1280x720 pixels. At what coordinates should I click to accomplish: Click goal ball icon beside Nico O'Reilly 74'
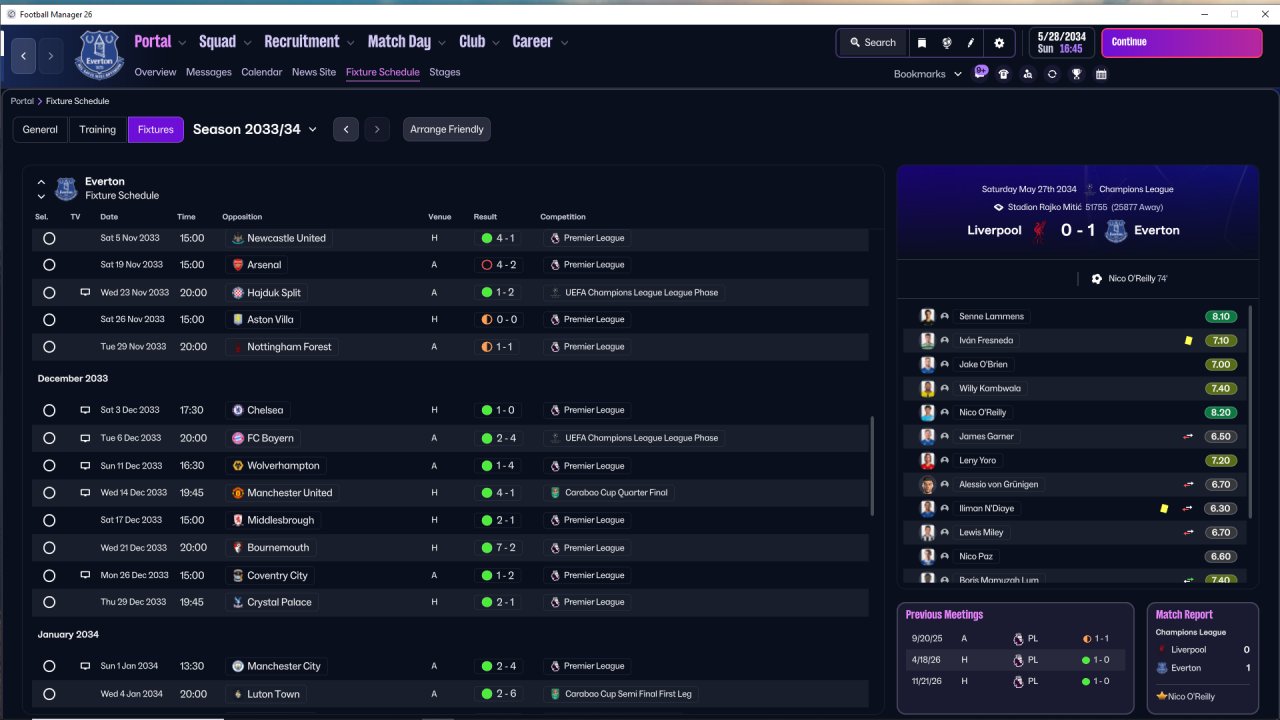[x=1097, y=279]
